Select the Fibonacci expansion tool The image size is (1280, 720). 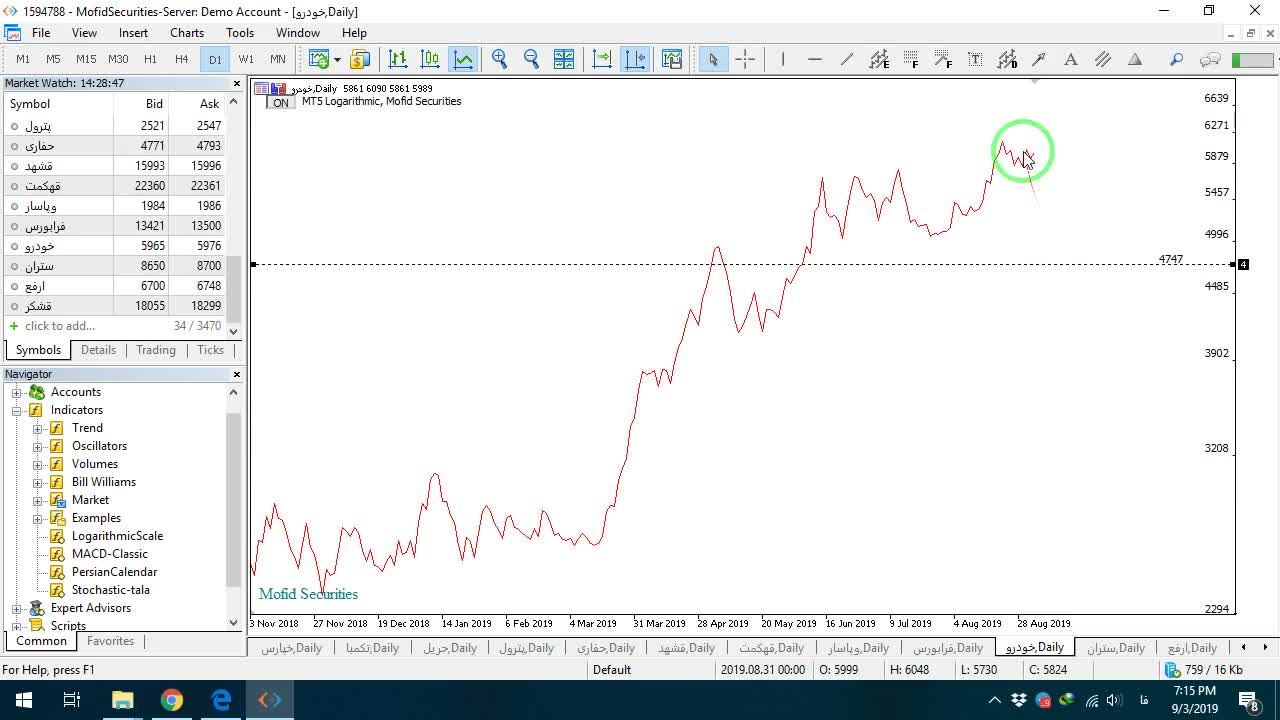point(943,59)
